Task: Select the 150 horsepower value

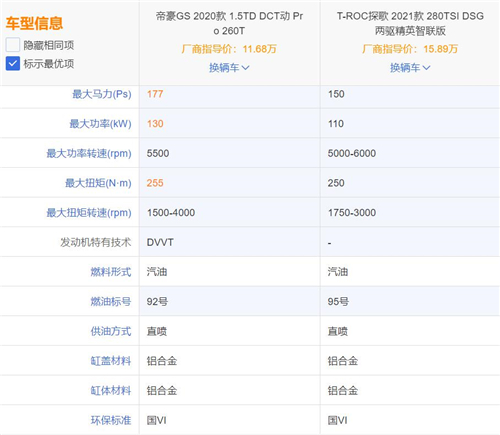Action: click(336, 94)
